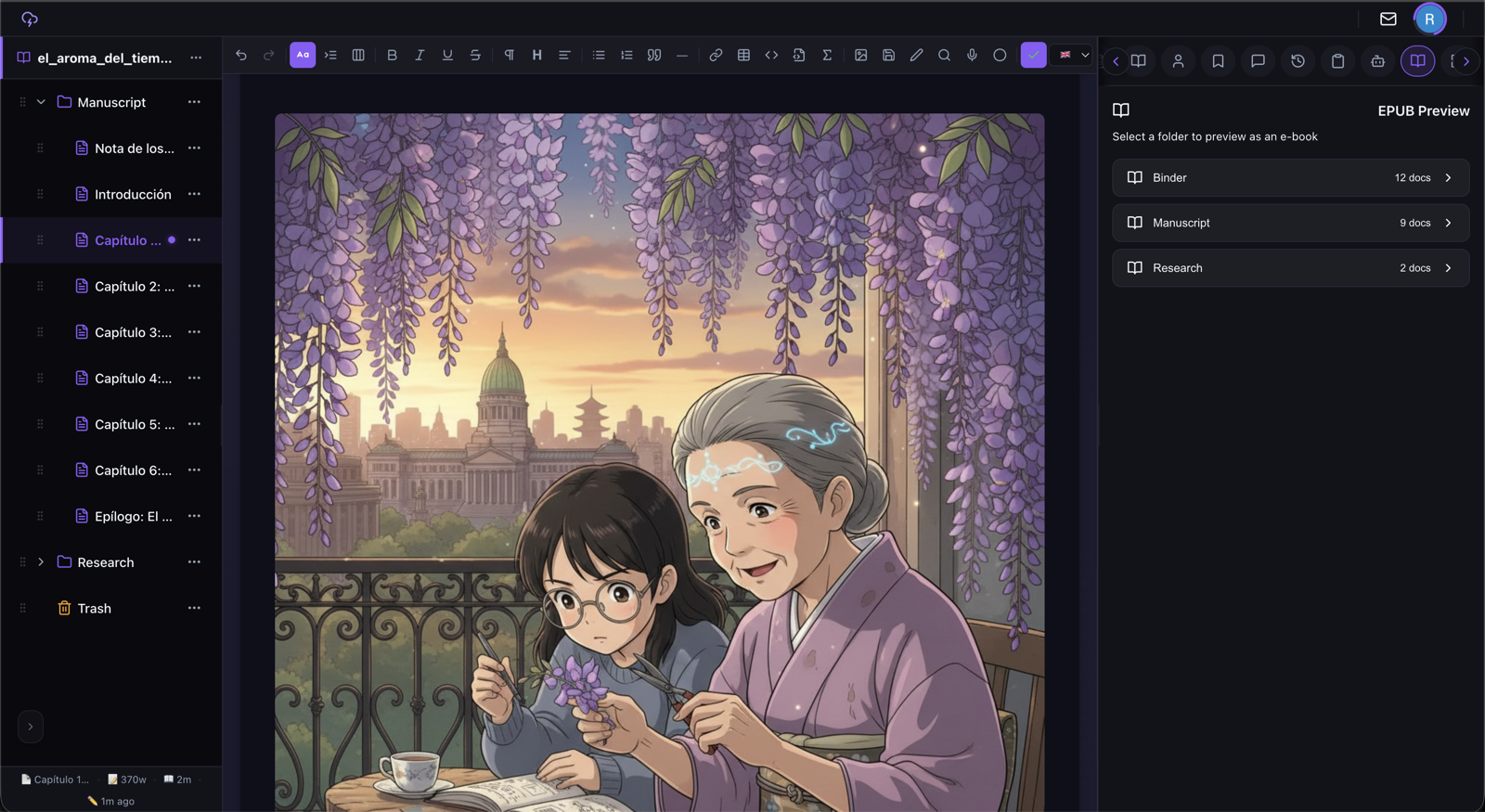Open options menu for Introducción document

tap(194, 194)
